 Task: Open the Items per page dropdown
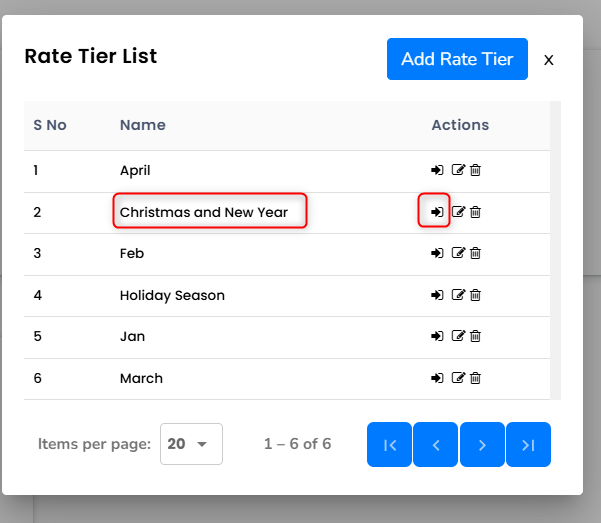(x=191, y=444)
